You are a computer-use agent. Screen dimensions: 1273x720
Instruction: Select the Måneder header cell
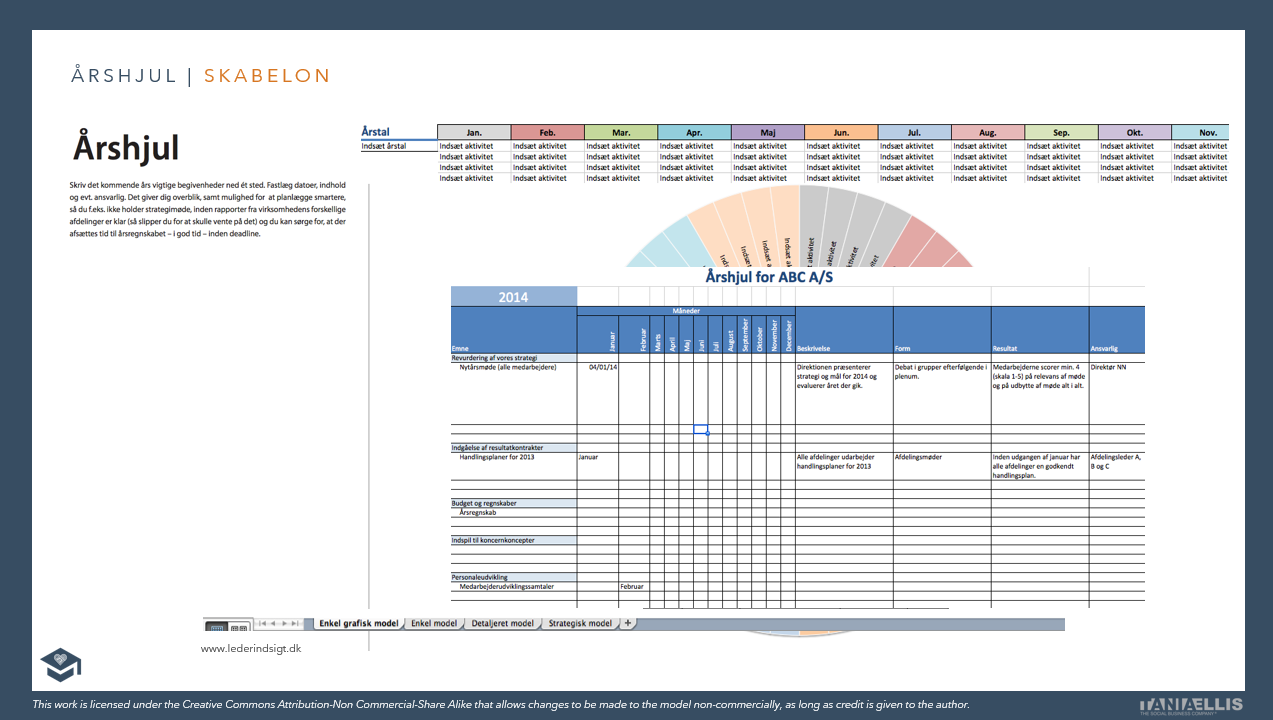685,311
